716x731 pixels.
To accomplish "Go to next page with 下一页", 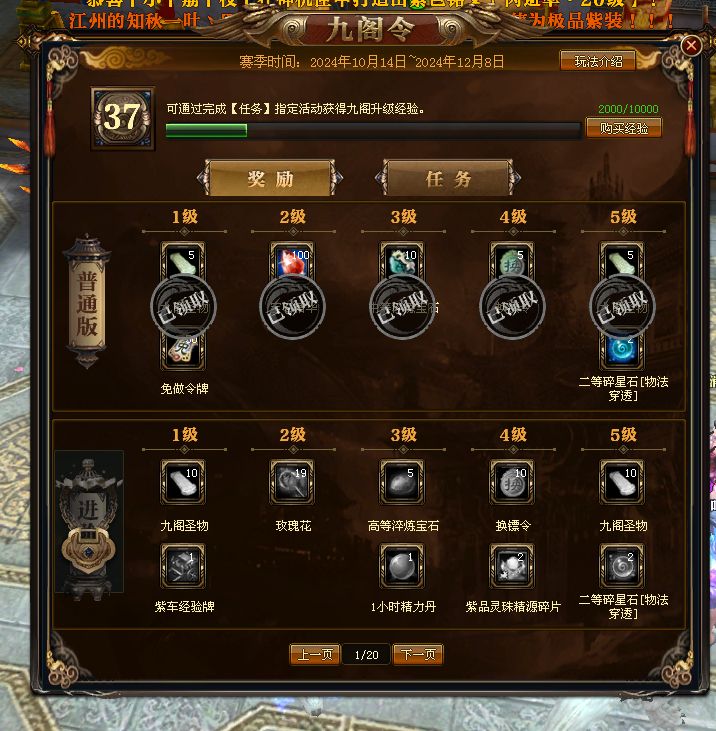I will tap(418, 655).
